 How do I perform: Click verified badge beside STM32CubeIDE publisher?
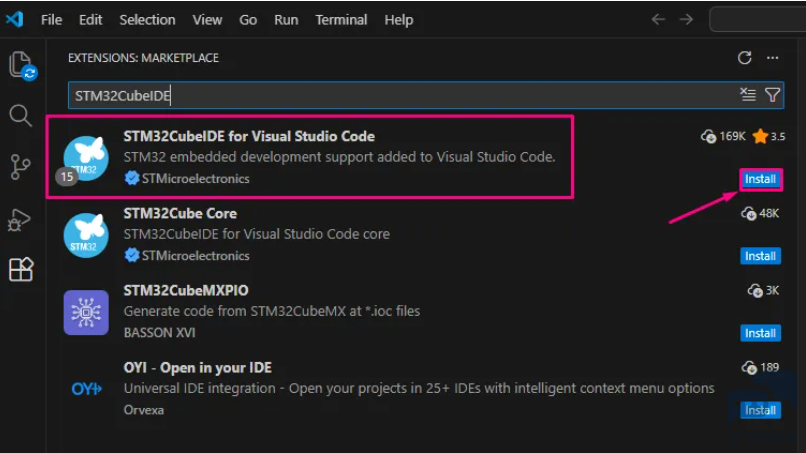(132, 178)
